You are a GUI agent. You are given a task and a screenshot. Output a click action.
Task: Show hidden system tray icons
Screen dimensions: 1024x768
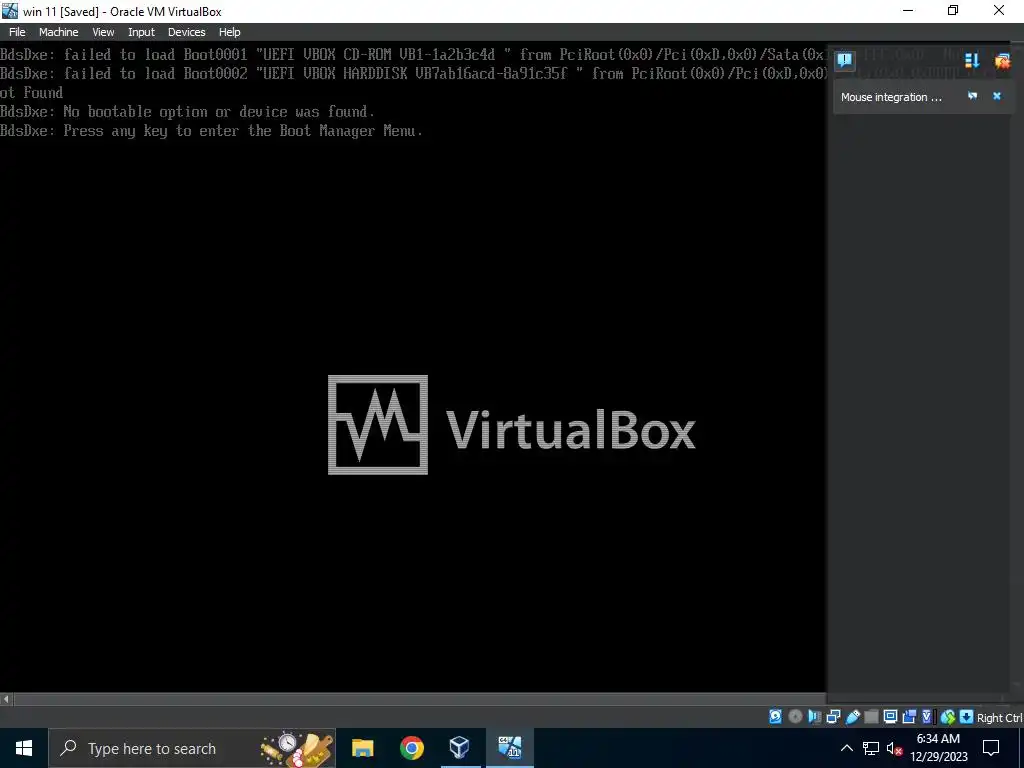point(846,748)
